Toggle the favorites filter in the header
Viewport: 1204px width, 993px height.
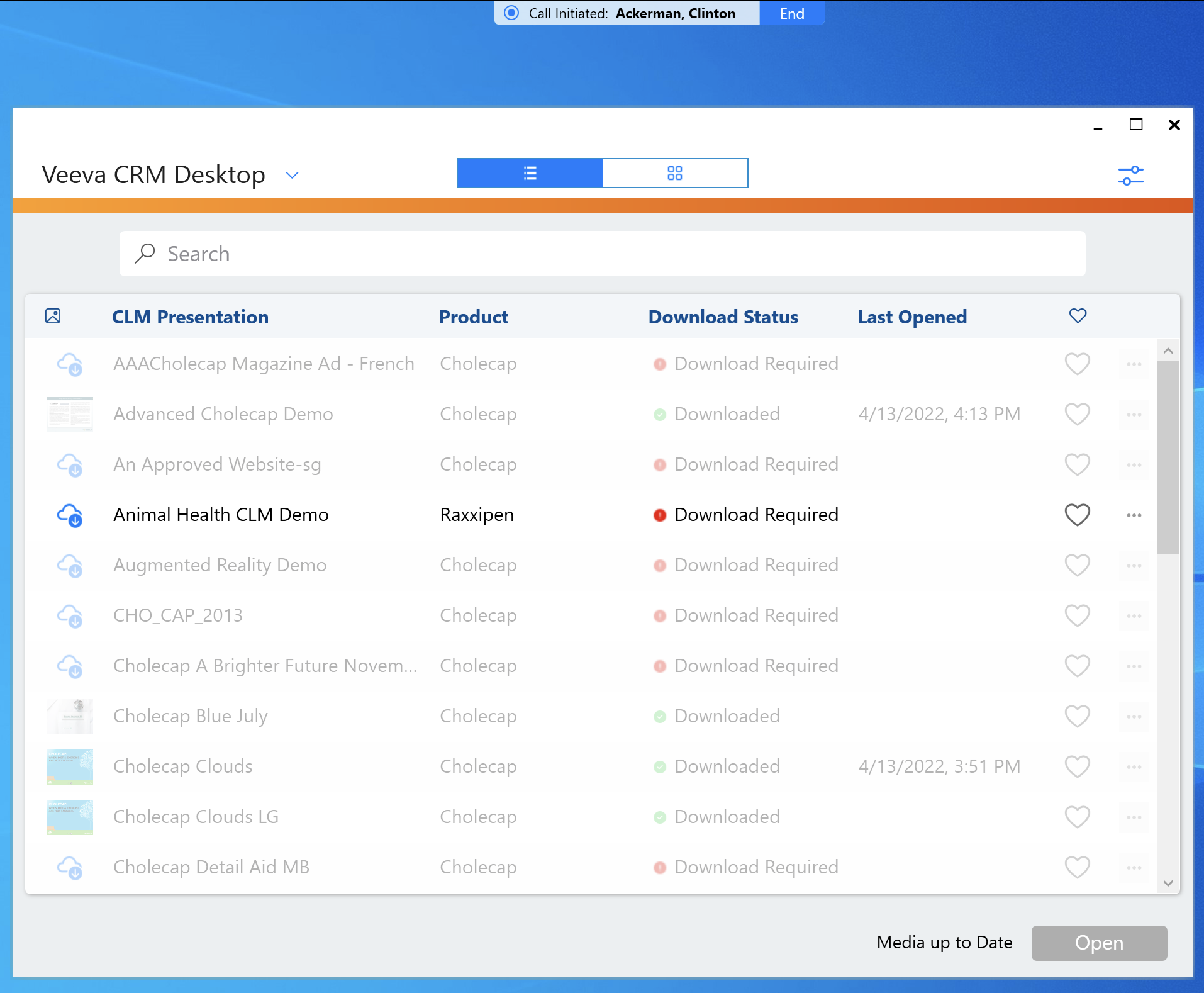1077,316
